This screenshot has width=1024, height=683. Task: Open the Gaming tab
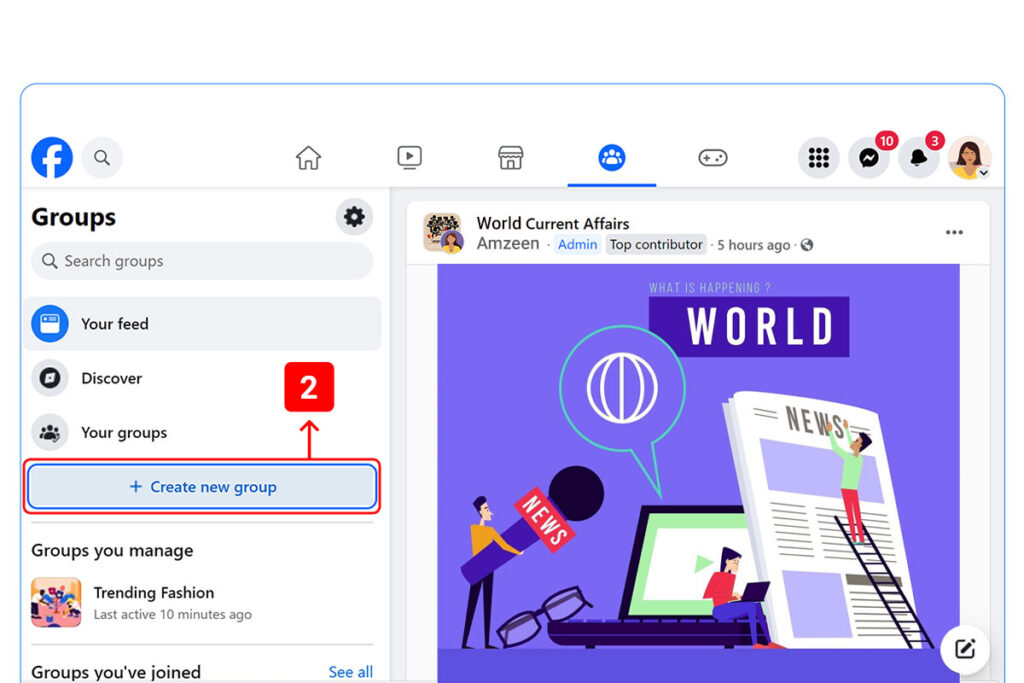pyautogui.click(x=712, y=157)
